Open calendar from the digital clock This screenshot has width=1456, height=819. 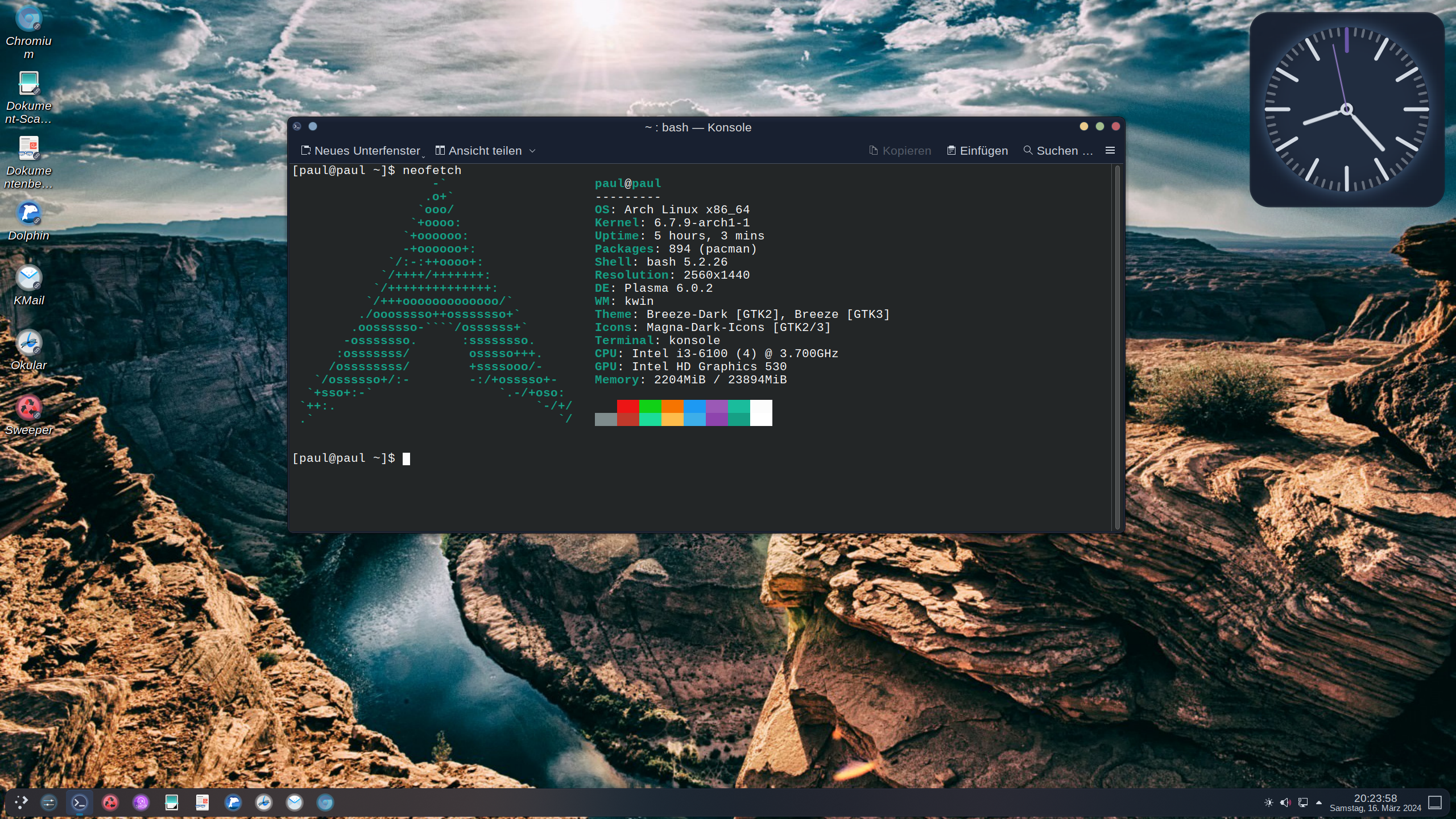(x=1375, y=803)
